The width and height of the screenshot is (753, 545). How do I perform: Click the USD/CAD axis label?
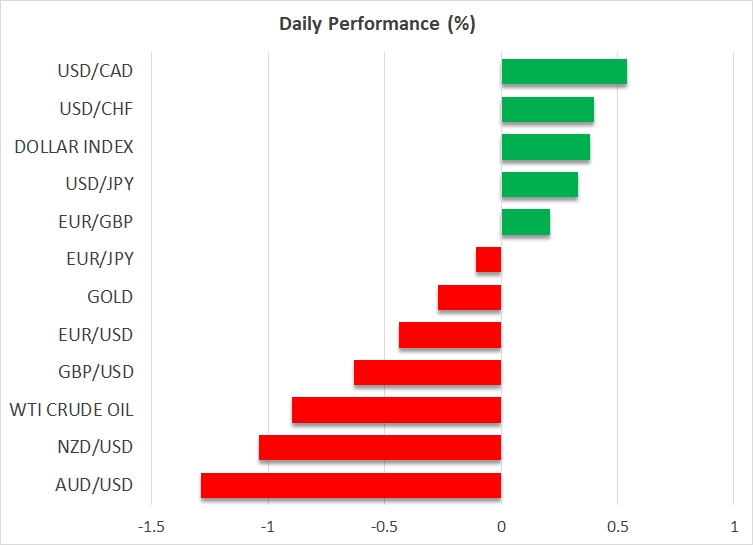[x=96, y=72]
